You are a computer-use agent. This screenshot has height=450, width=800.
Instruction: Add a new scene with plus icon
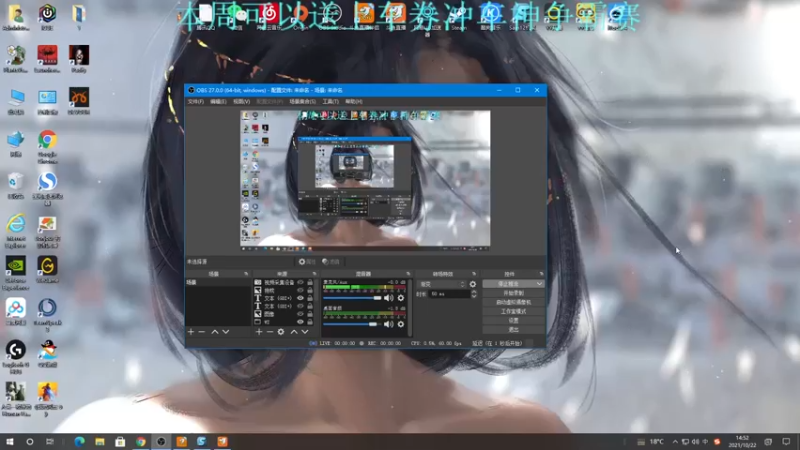tap(191, 332)
